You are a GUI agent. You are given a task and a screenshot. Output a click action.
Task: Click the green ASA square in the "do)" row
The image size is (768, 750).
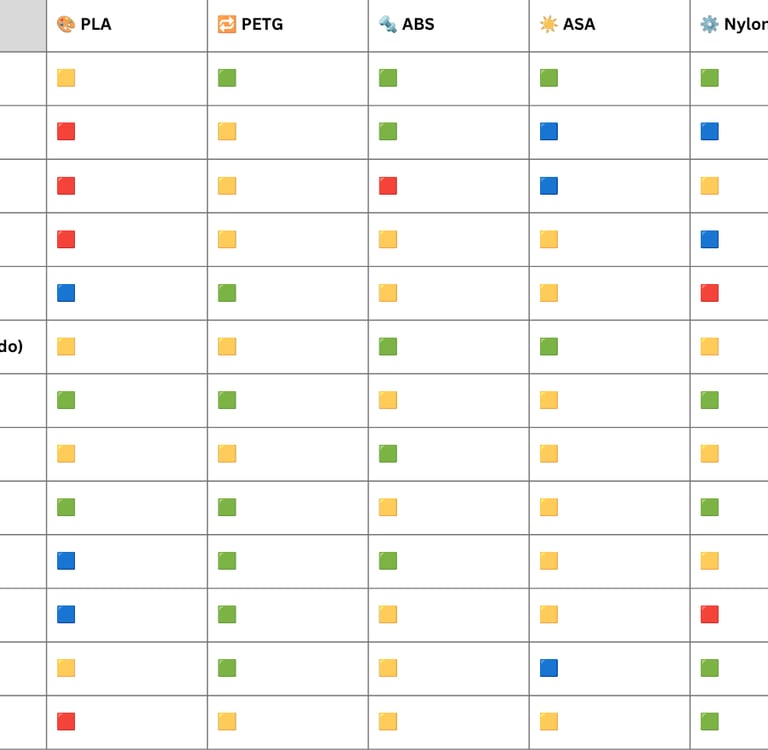pos(549,346)
